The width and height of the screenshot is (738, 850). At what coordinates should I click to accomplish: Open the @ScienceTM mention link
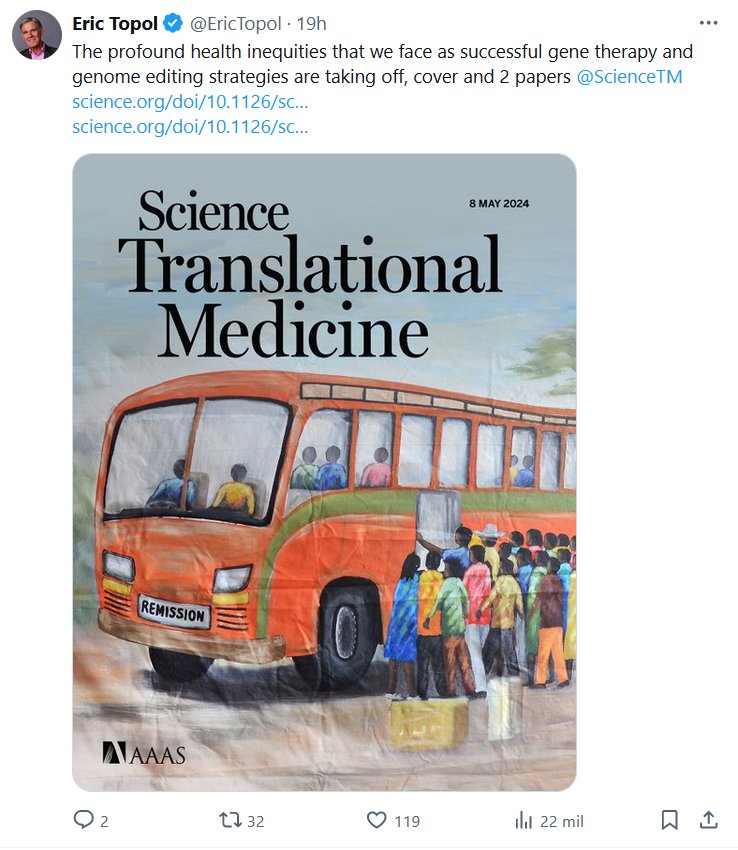(630, 76)
